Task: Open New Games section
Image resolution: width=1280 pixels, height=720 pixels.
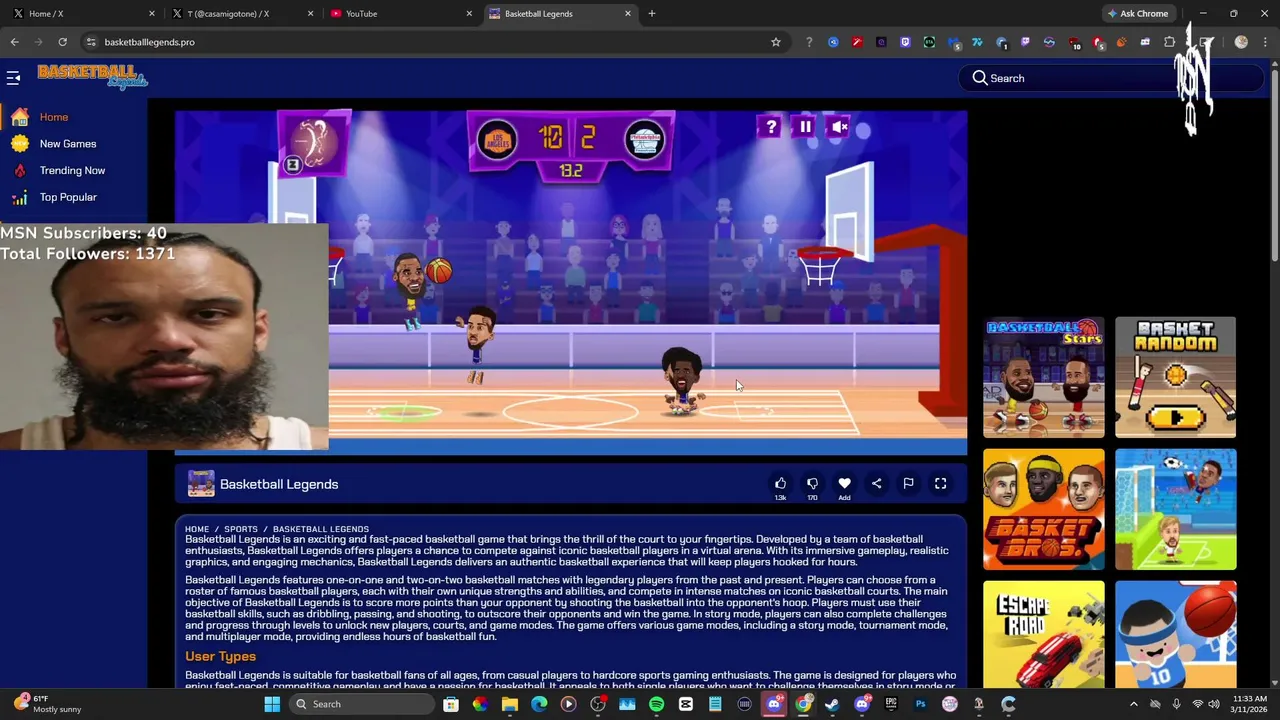Action: [68, 144]
